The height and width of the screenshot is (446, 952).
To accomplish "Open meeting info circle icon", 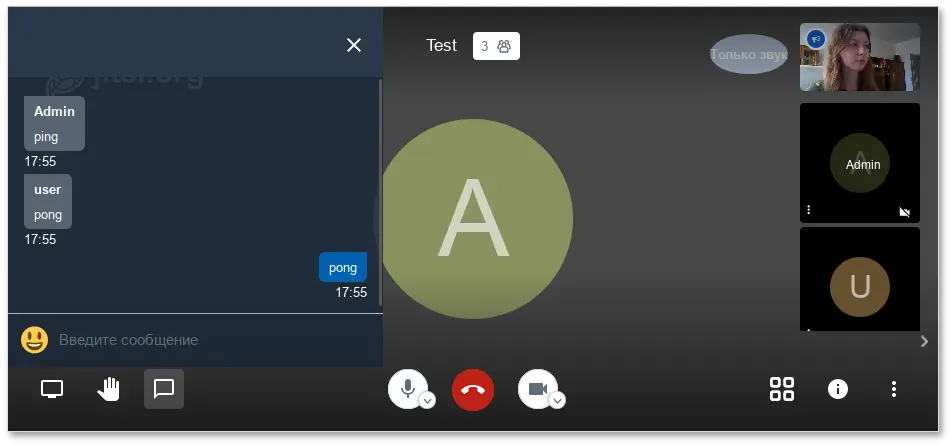I will pyautogui.click(x=838, y=389).
